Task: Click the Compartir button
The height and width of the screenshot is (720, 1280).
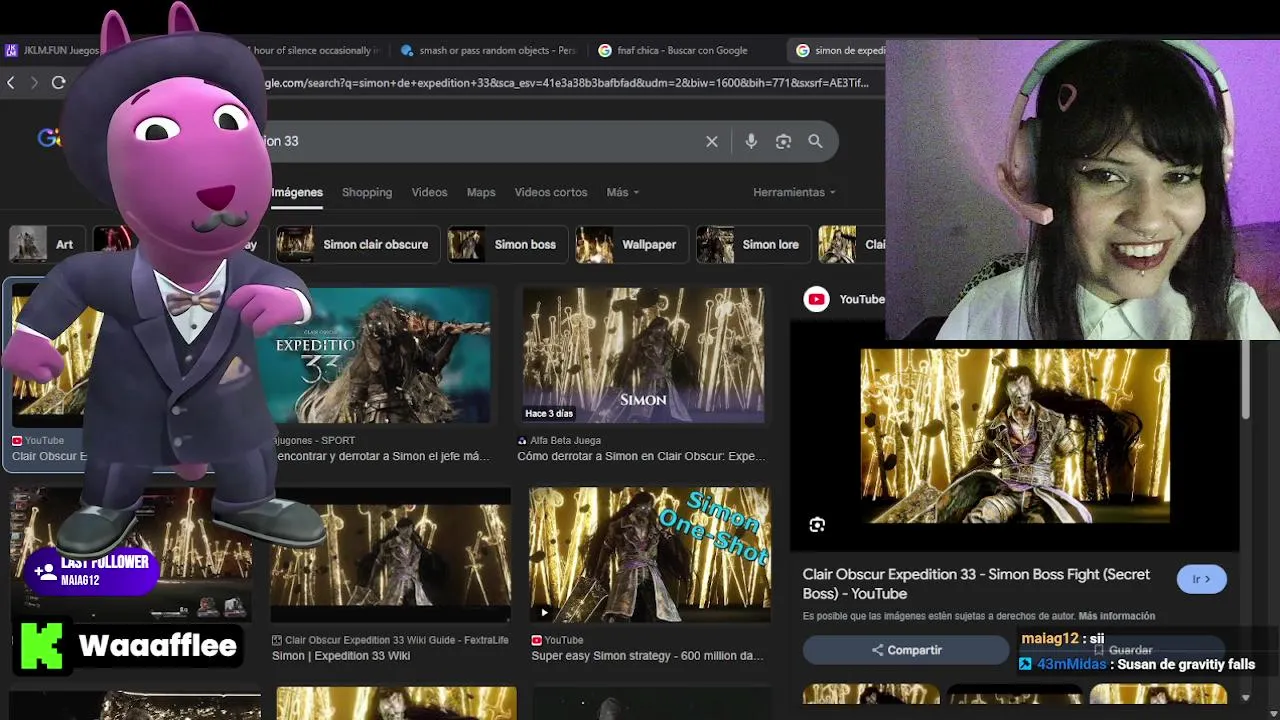Action: [x=906, y=650]
